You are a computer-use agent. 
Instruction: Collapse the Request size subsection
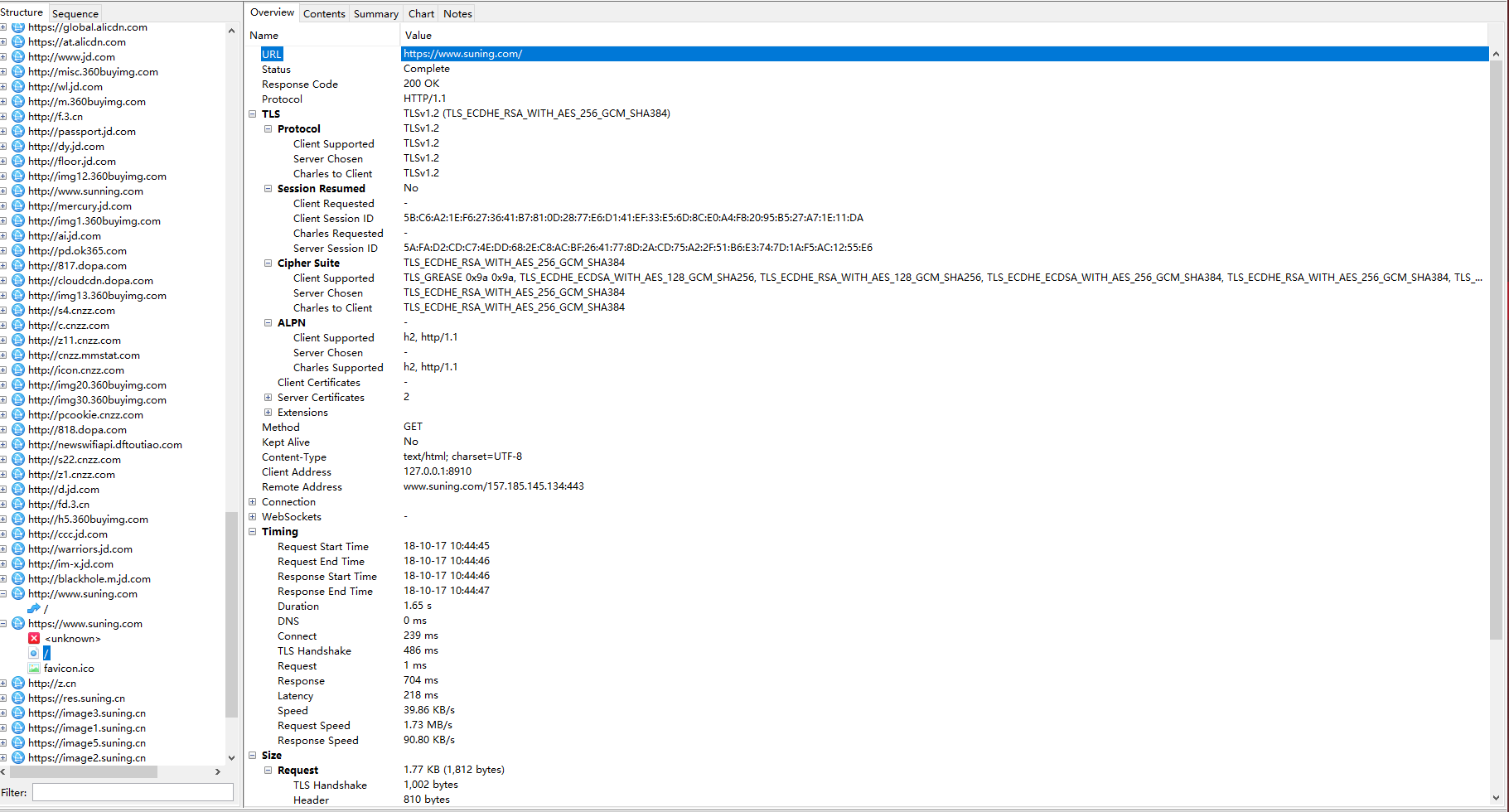[x=268, y=771]
